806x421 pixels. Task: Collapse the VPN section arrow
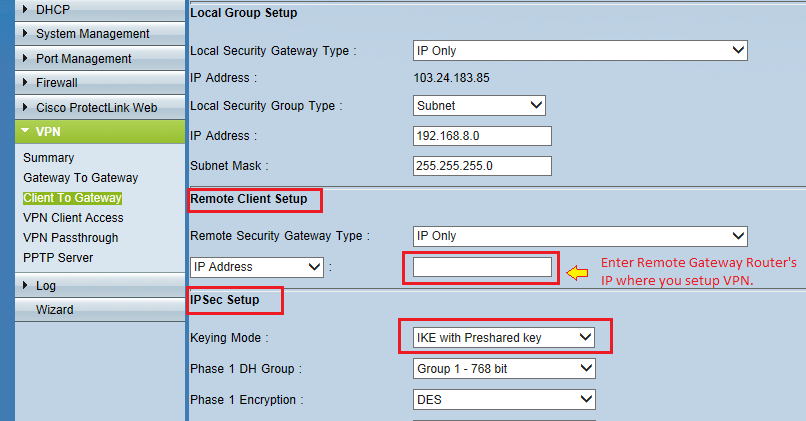[25, 131]
